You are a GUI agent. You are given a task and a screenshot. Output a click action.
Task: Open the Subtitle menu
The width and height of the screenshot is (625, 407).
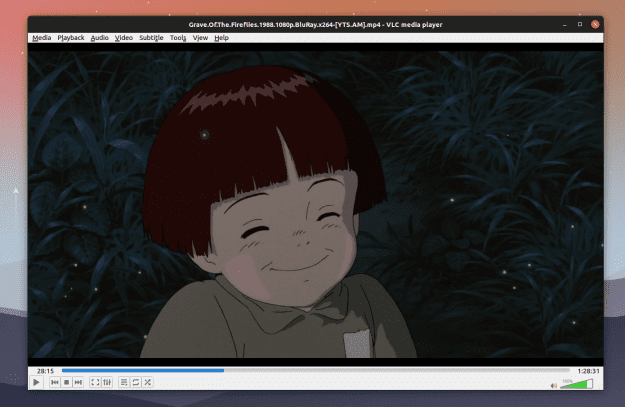(x=151, y=37)
